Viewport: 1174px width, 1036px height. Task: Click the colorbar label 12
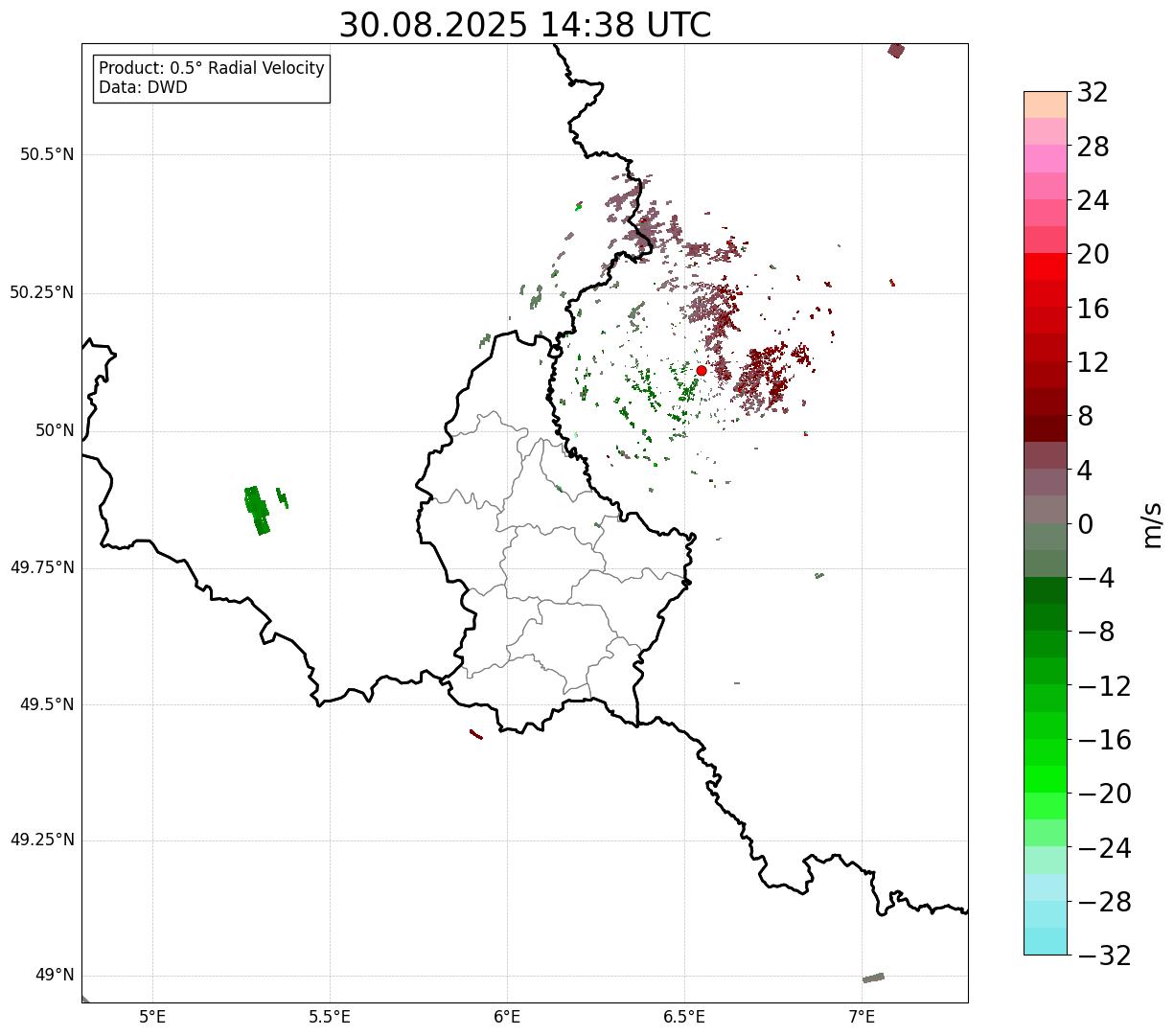point(1093,362)
